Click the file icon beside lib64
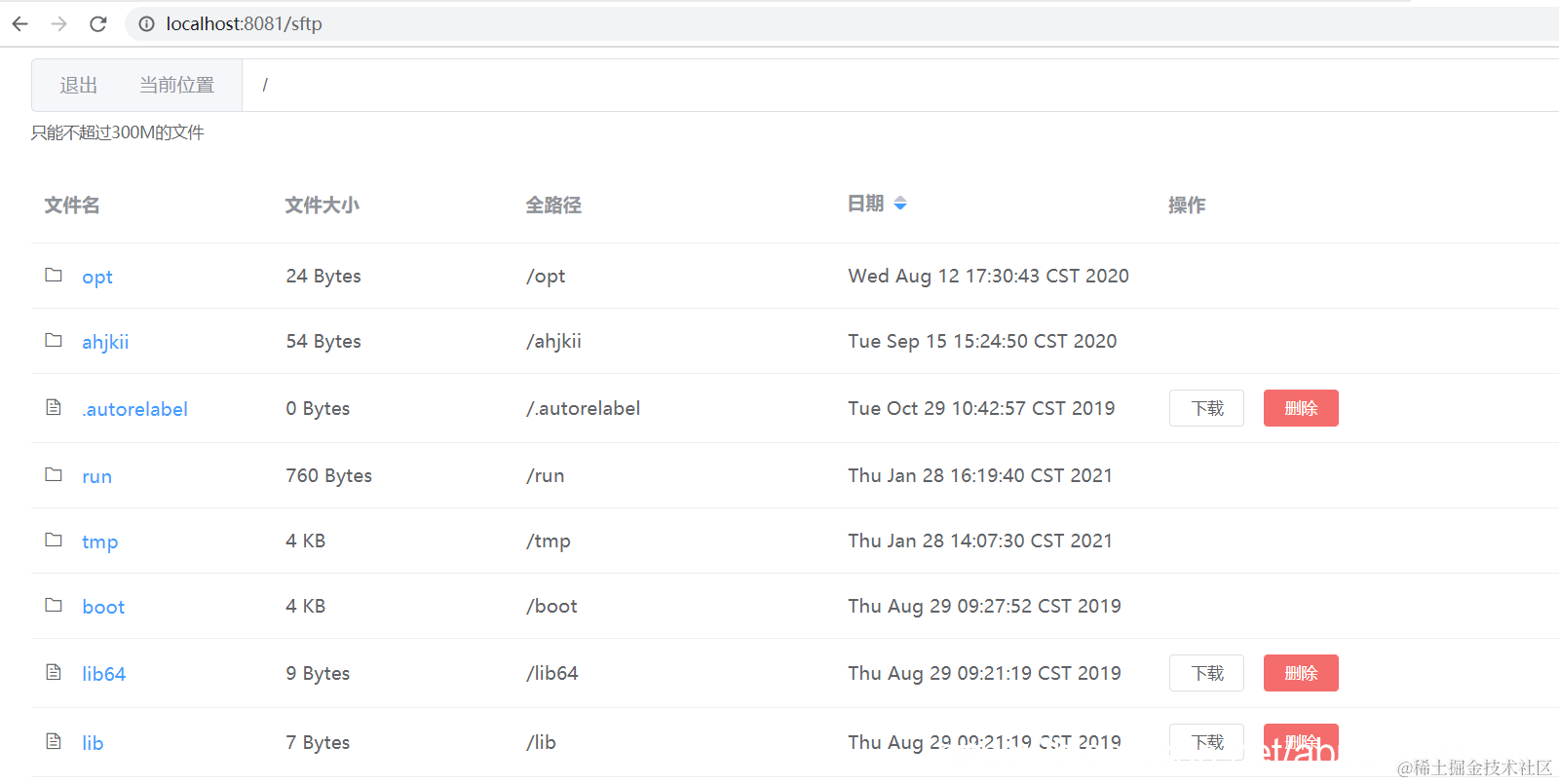The width and height of the screenshot is (1559, 784). pyautogui.click(x=54, y=672)
